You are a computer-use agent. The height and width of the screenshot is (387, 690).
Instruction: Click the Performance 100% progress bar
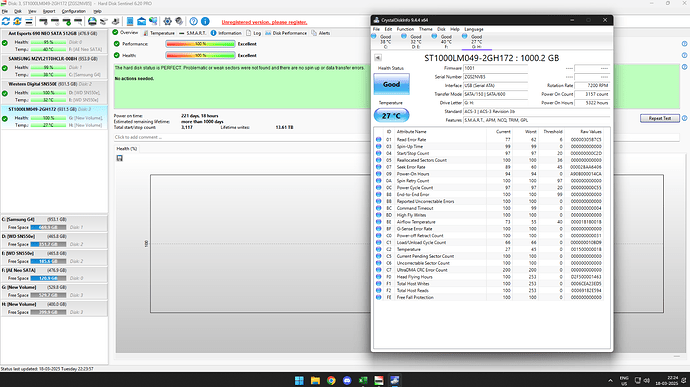[200, 44]
